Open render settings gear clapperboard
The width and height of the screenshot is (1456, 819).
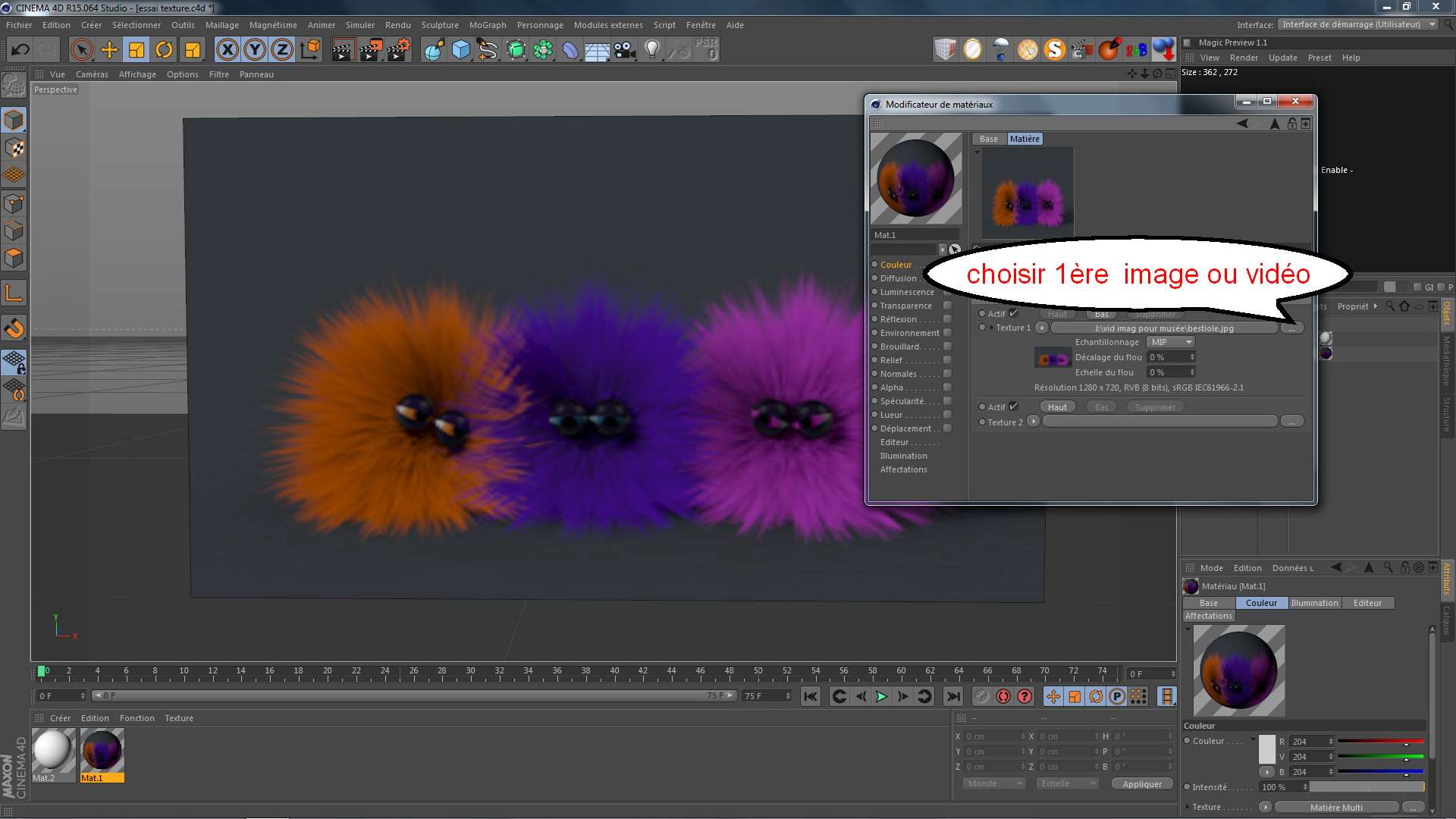coord(398,50)
